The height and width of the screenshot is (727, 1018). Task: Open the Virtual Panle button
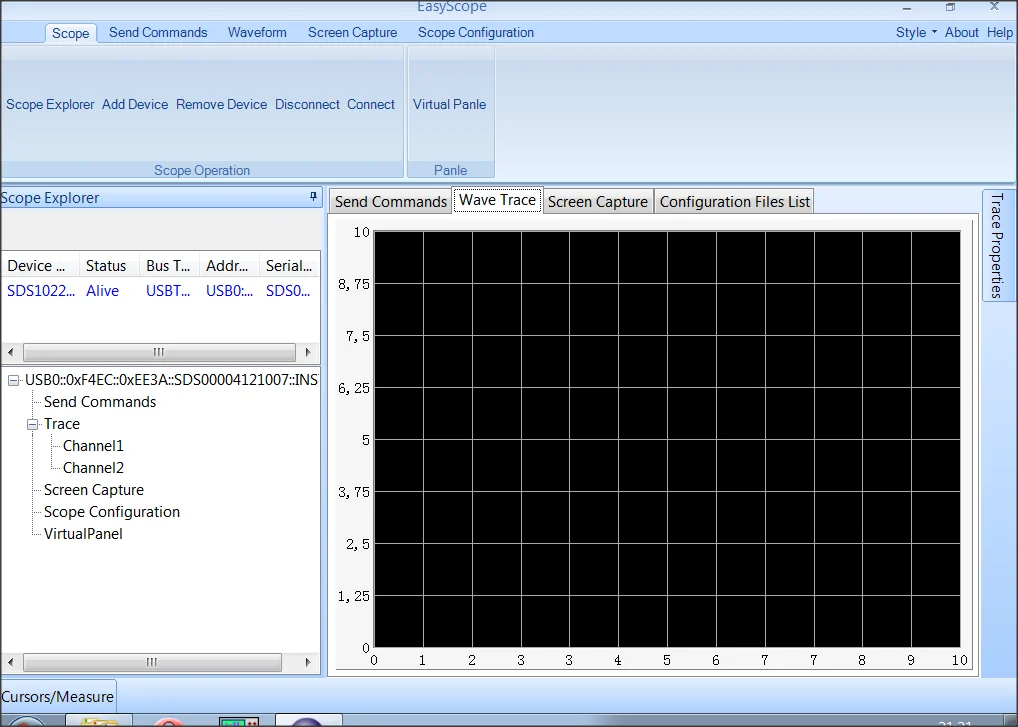pos(449,104)
